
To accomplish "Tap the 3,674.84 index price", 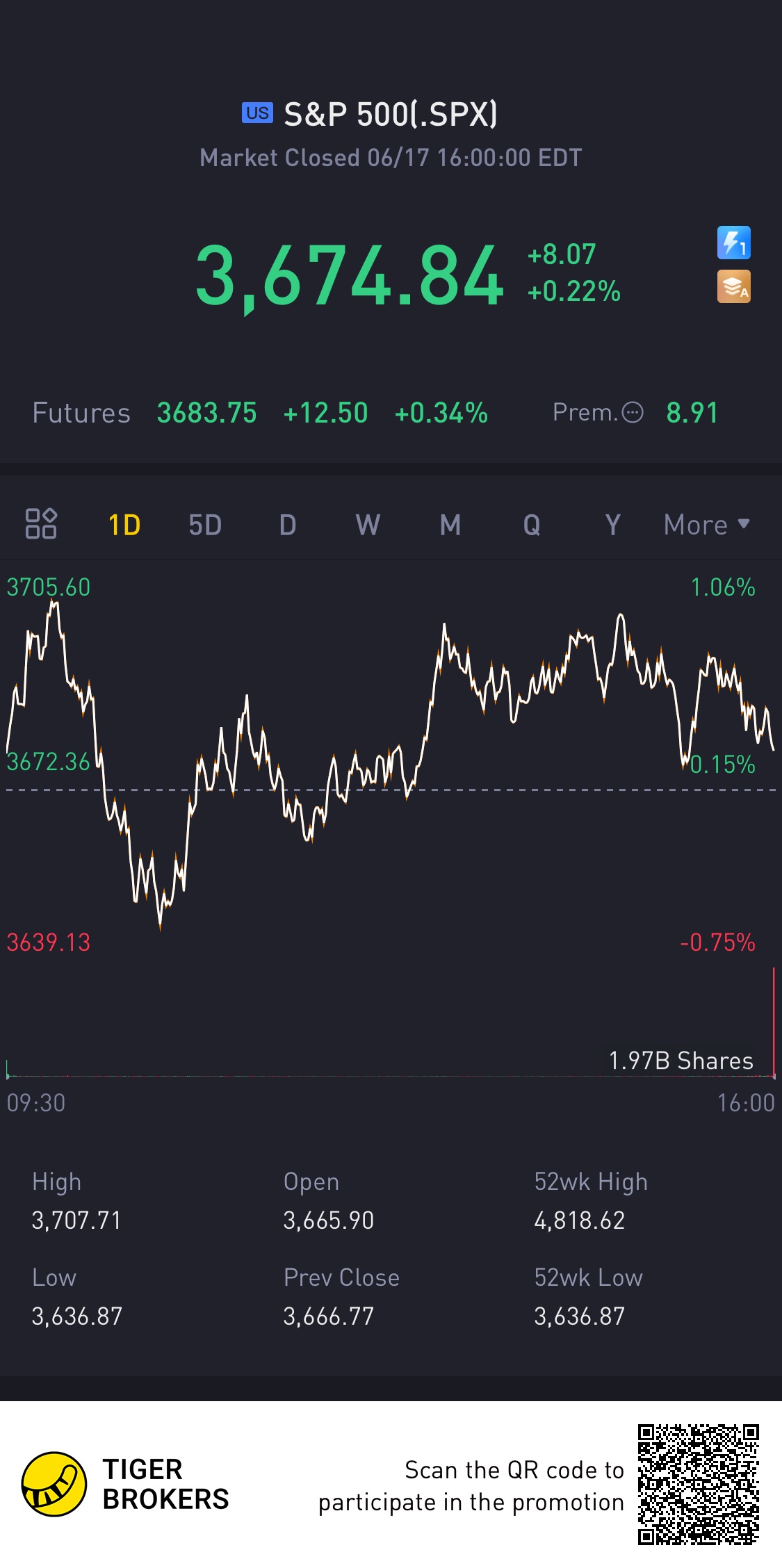I will pyautogui.click(x=349, y=276).
